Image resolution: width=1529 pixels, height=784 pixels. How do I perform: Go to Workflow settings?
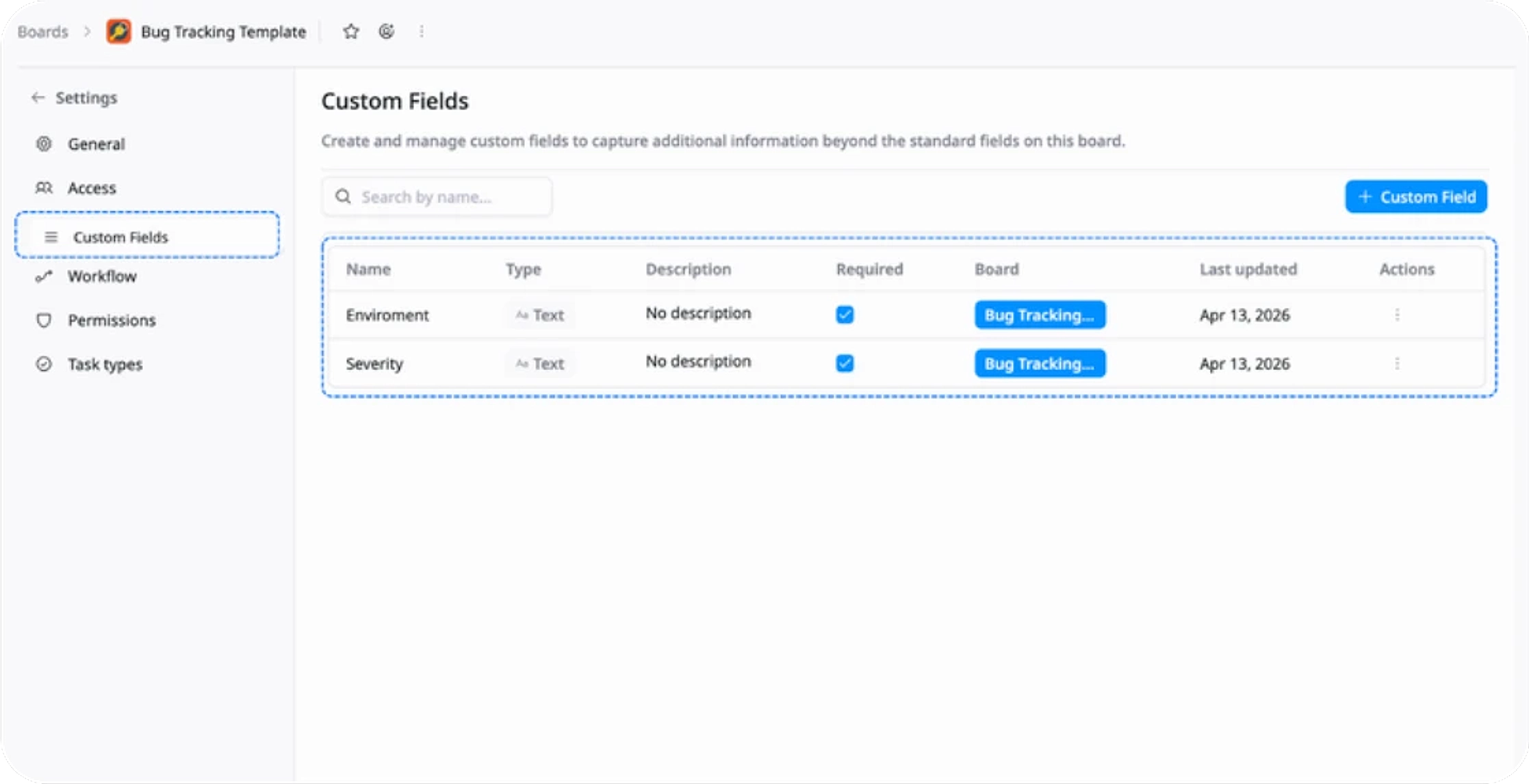pyautogui.click(x=102, y=276)
